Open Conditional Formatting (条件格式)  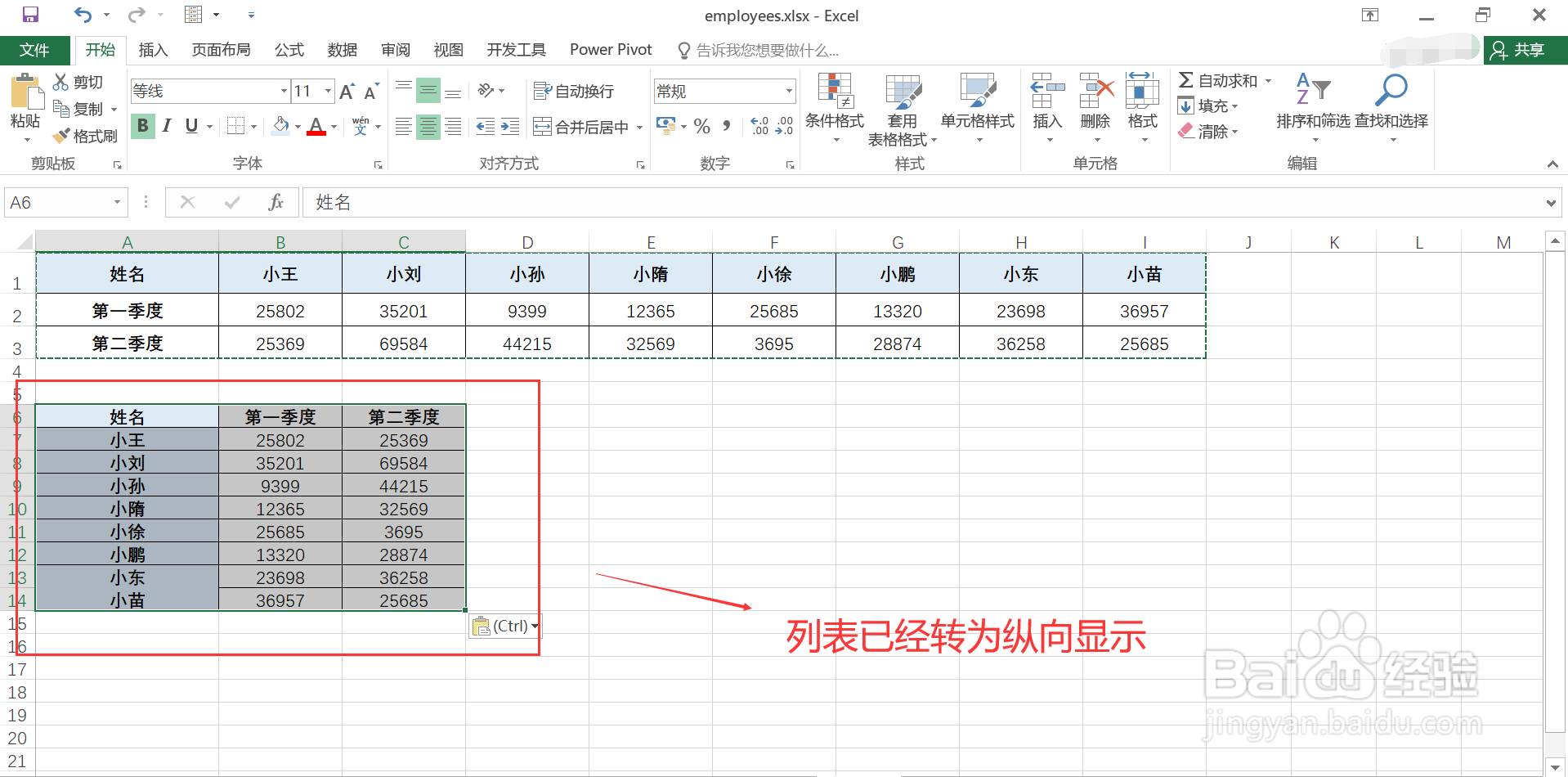[834, 106]
